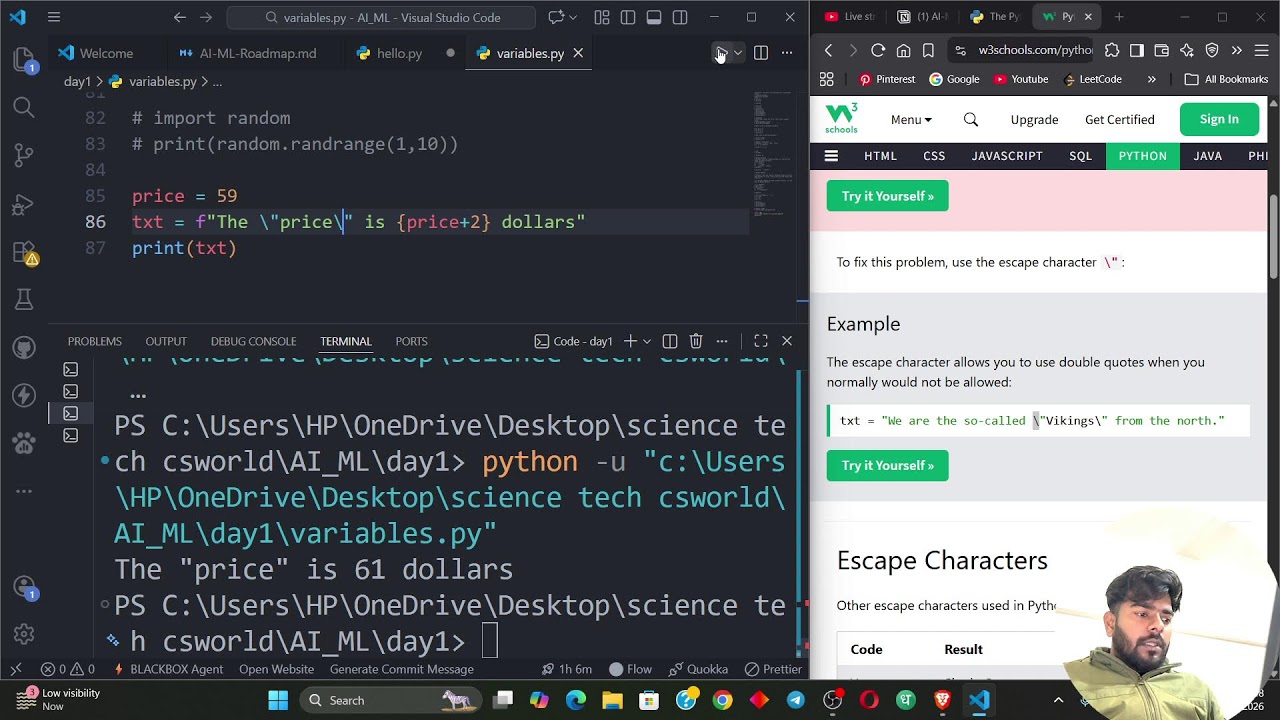Open Customize Layout in VS Code title bar
Image resolution: width=1280 pixels, height=720 pixels.
[x=602, y=17]
